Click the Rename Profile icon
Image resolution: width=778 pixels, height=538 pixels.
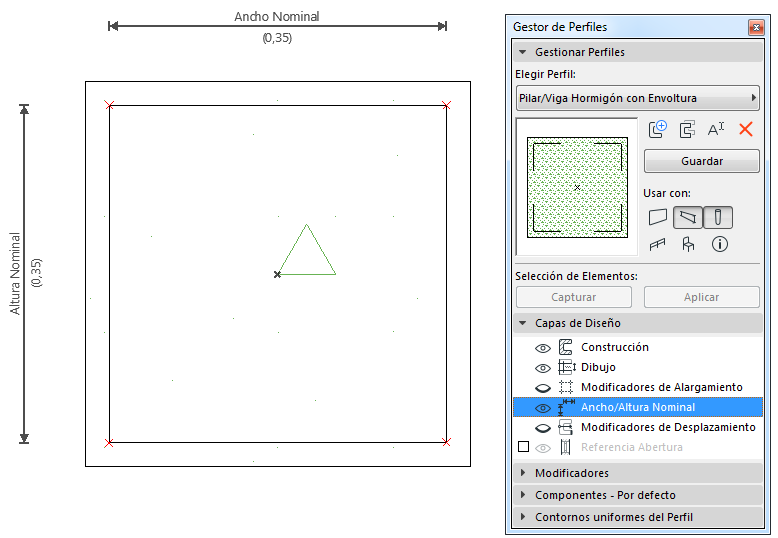[x=716, y=129]
